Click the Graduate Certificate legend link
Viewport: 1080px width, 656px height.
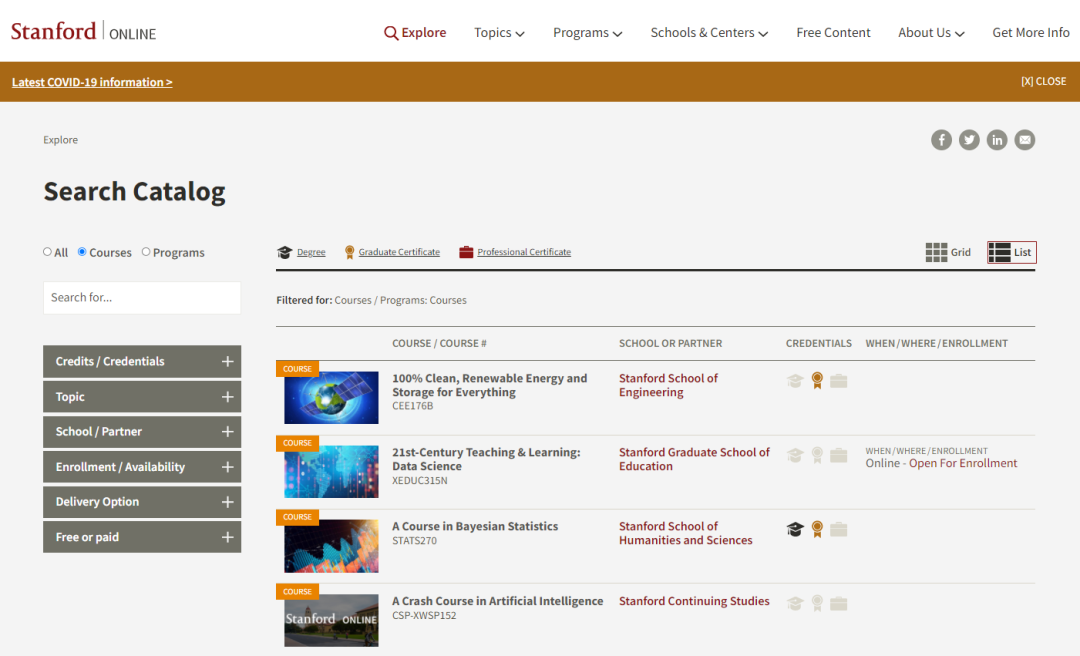(399, 252)
